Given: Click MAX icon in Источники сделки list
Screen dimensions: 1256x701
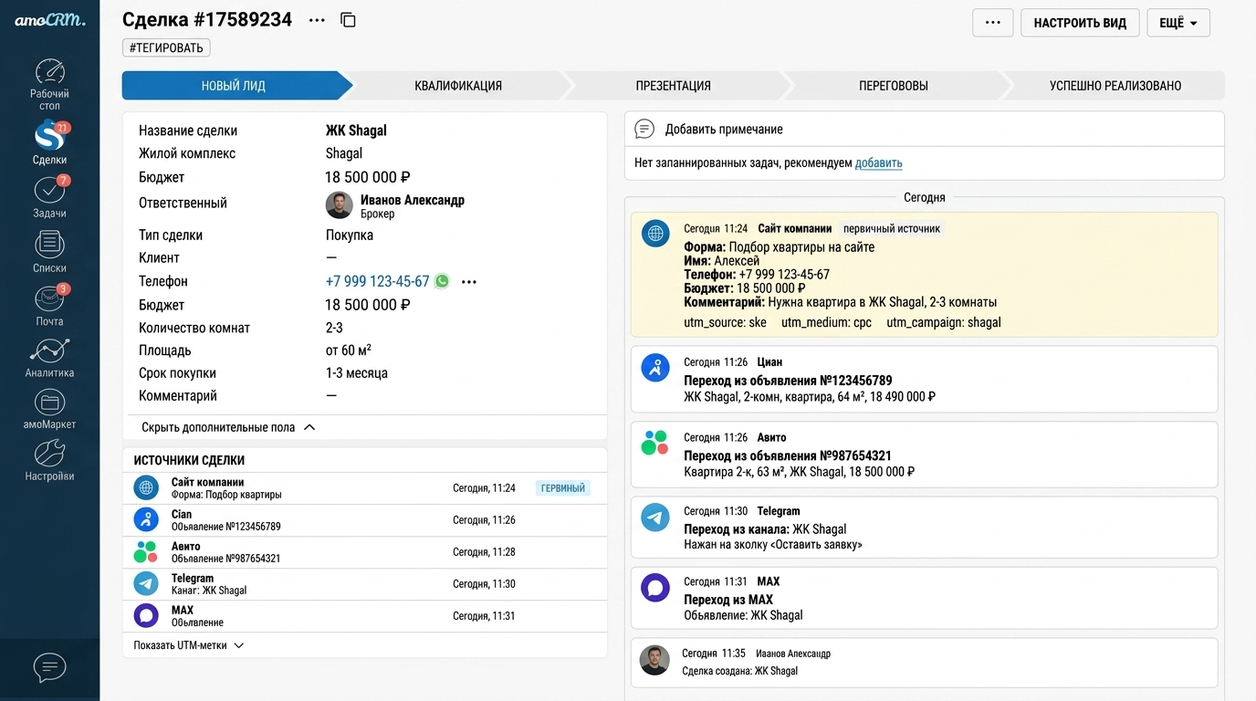Looking at the screenshot, I should pyautogui.click(x=146, y=616).
